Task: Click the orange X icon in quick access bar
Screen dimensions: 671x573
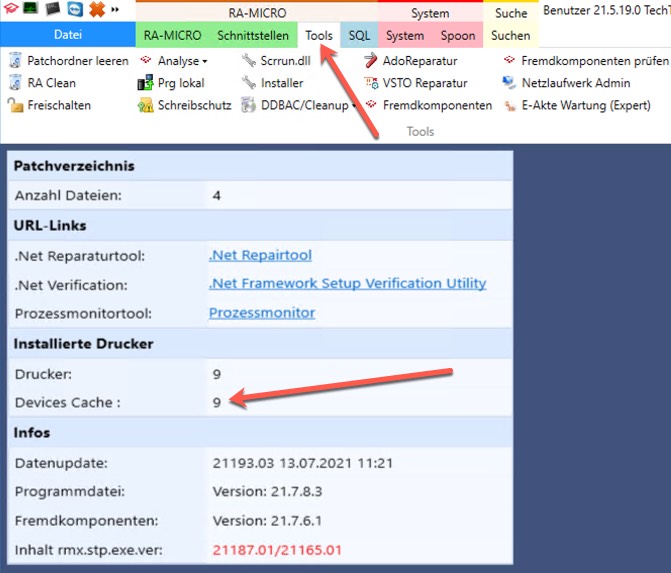Action: [97, 9]
